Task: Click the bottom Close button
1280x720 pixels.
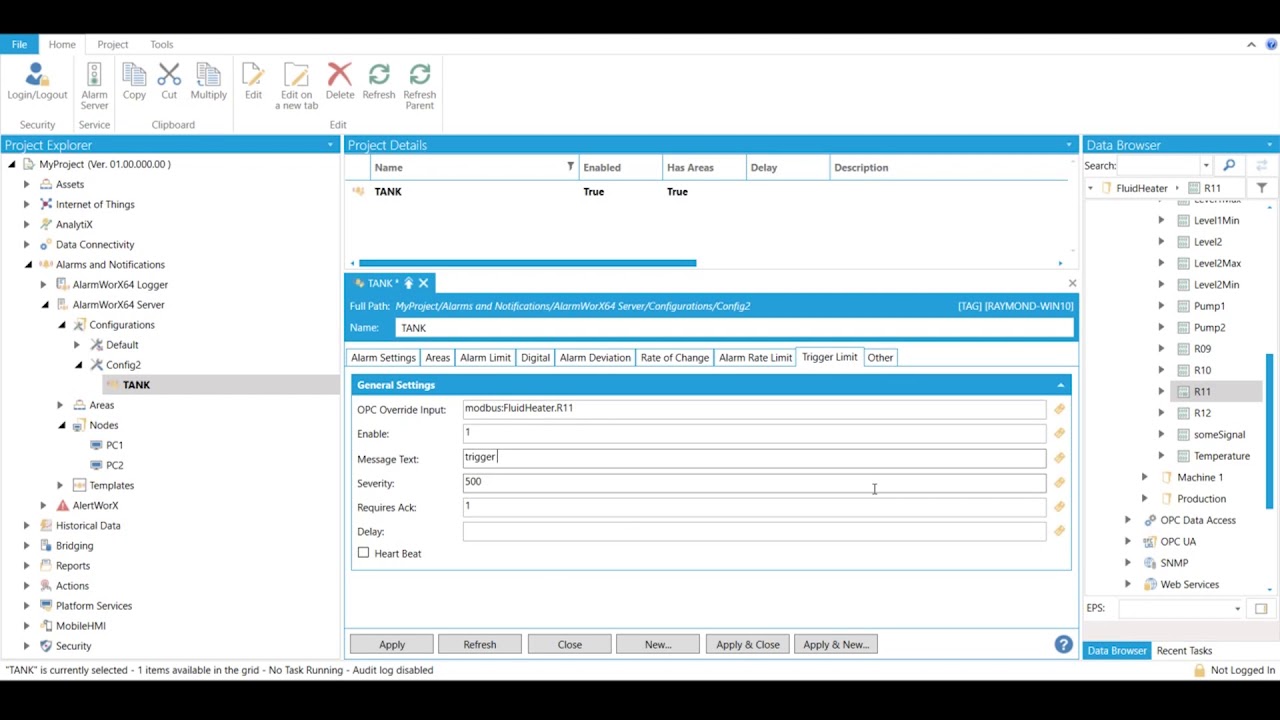Action: coord(570,644)
